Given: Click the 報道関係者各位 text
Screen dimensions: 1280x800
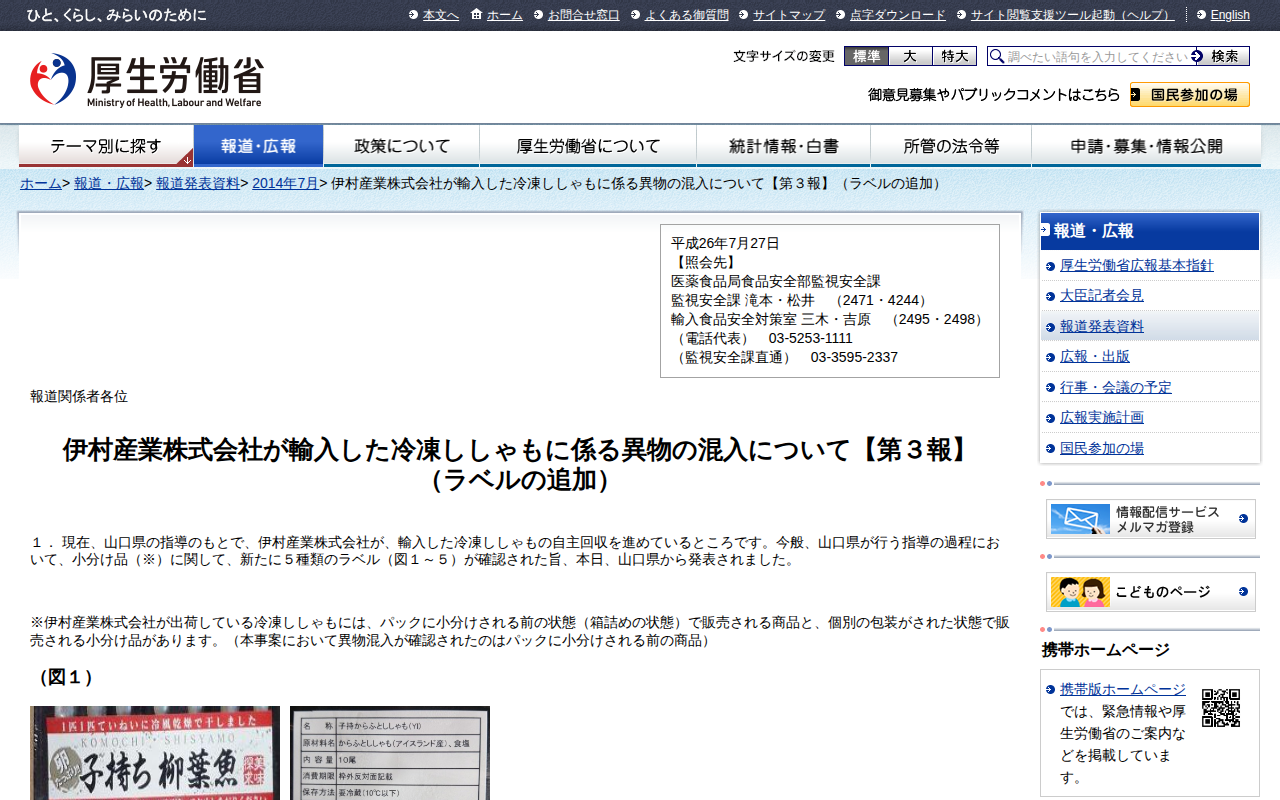Looking at the screenshot, I should (x=79, y=396).
